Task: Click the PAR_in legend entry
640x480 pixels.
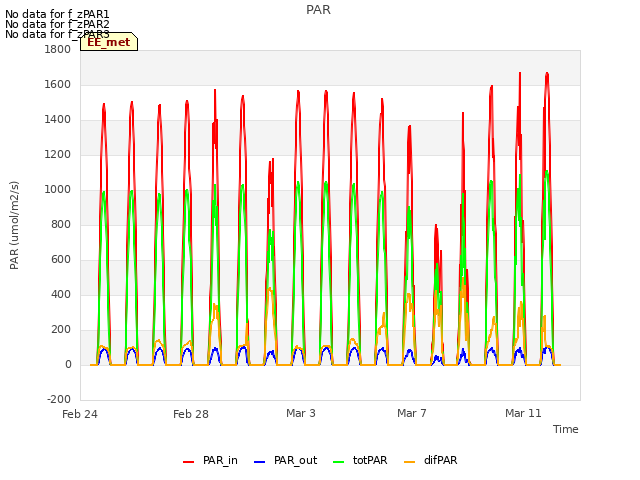Action: (210, 460)
